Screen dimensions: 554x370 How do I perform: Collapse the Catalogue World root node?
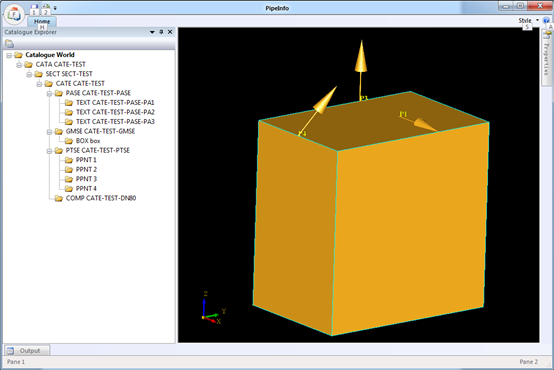click(9, 55)
